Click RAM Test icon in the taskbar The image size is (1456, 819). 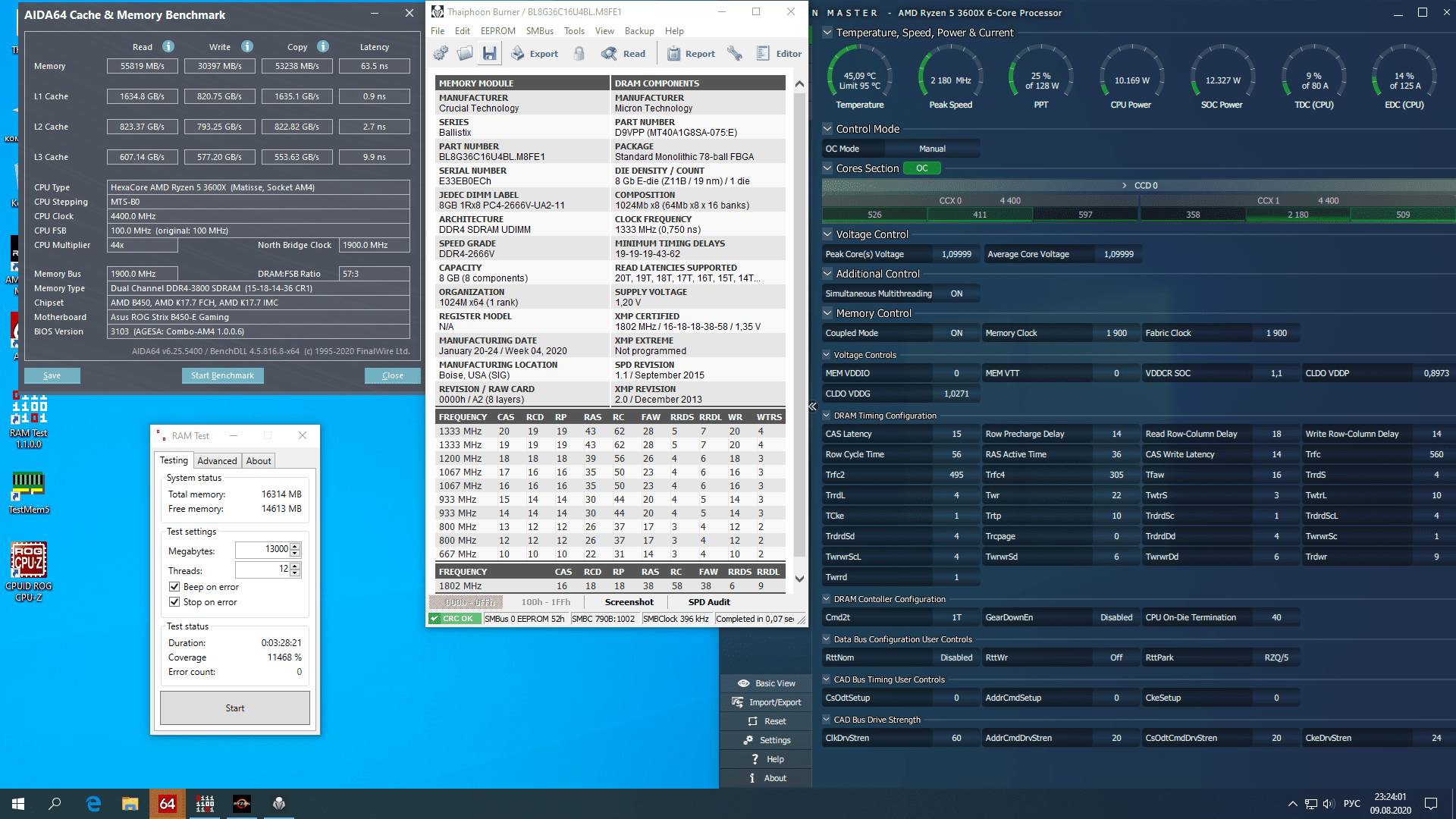tap(205, 804)
